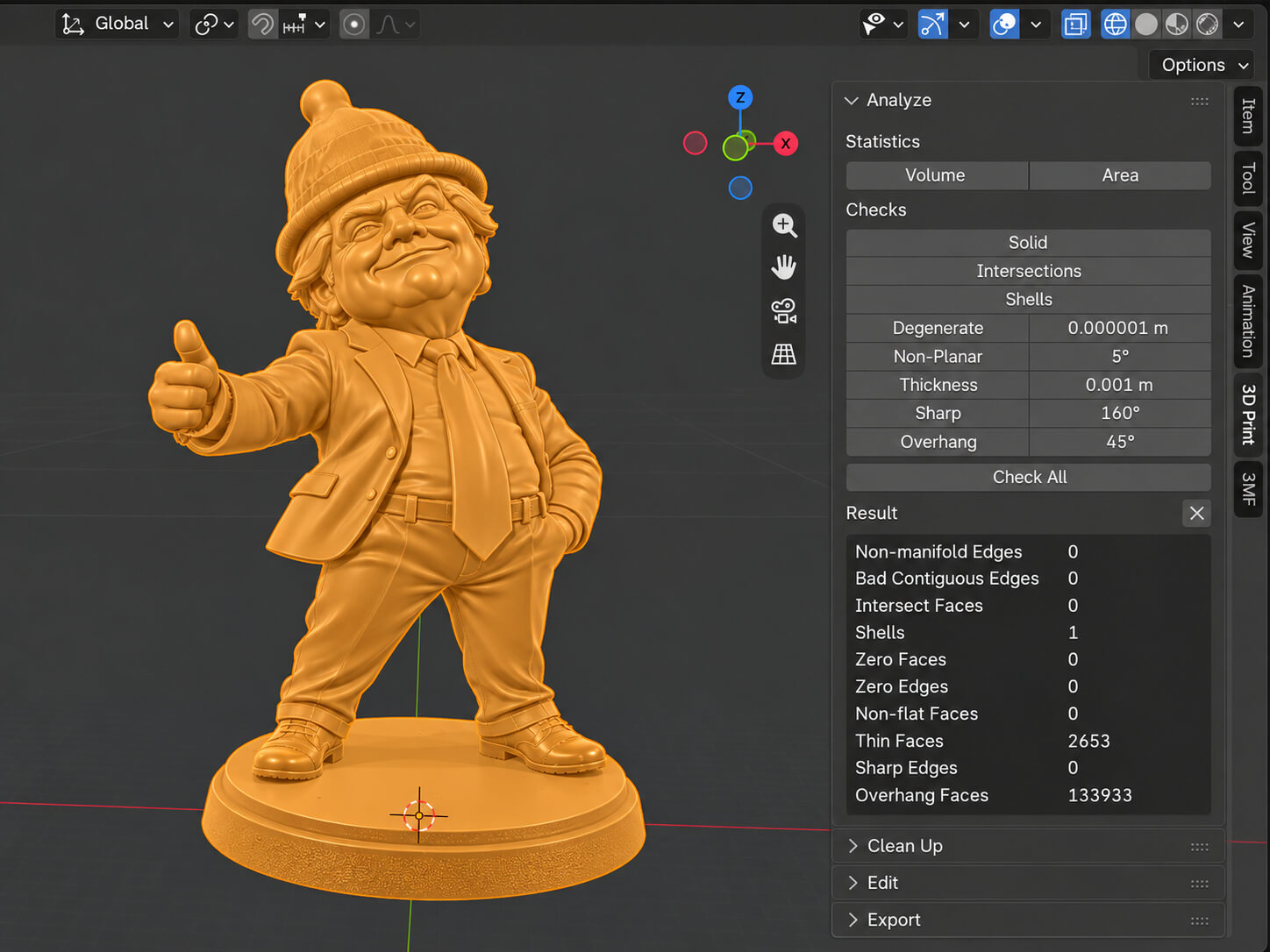Click the Area statistics button
Viewport: 1270px width, 952px height.
(x=1120, y=175)
